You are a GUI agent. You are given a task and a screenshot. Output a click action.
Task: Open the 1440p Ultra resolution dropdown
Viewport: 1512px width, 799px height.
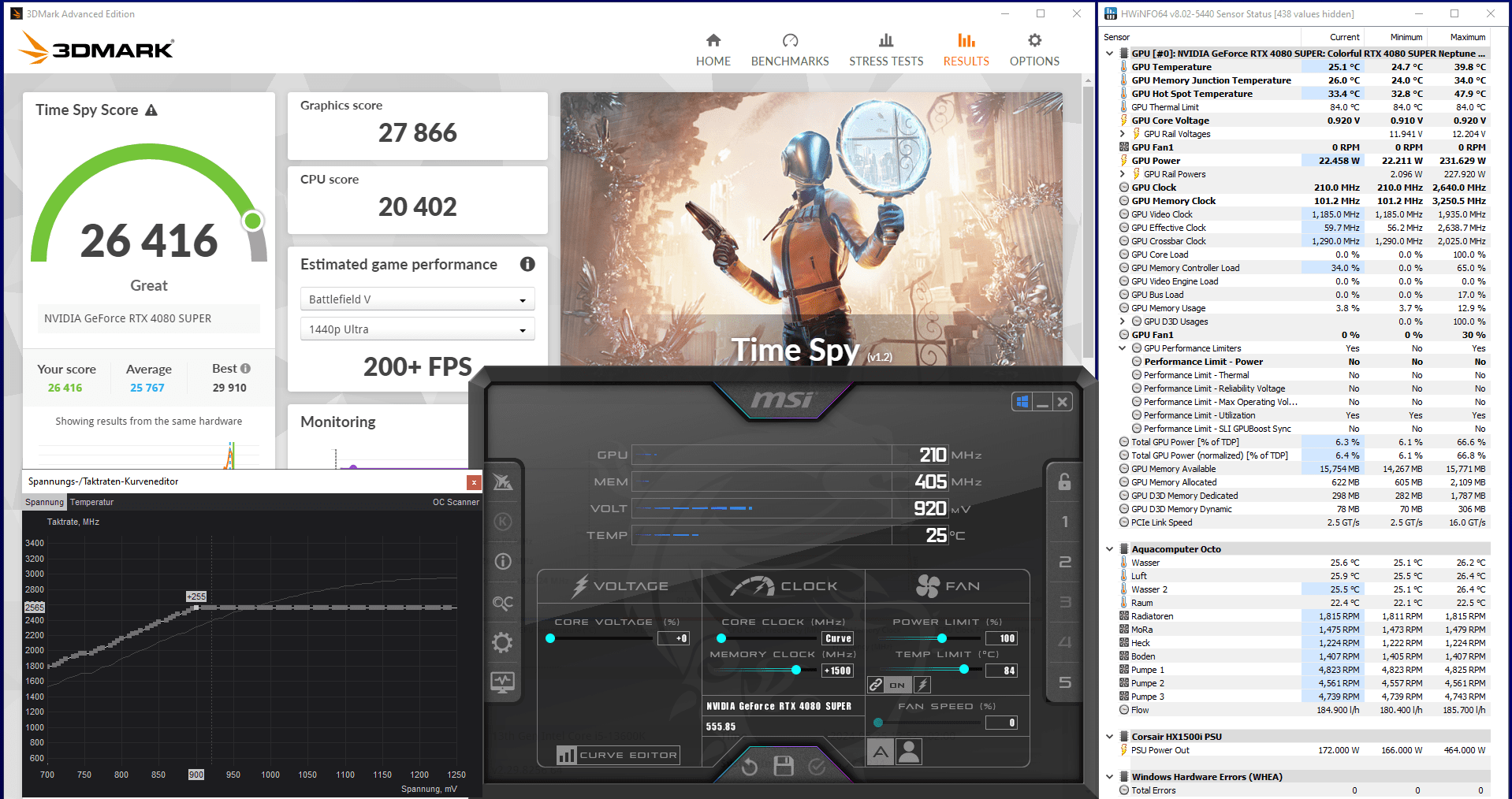coord(418,329)
